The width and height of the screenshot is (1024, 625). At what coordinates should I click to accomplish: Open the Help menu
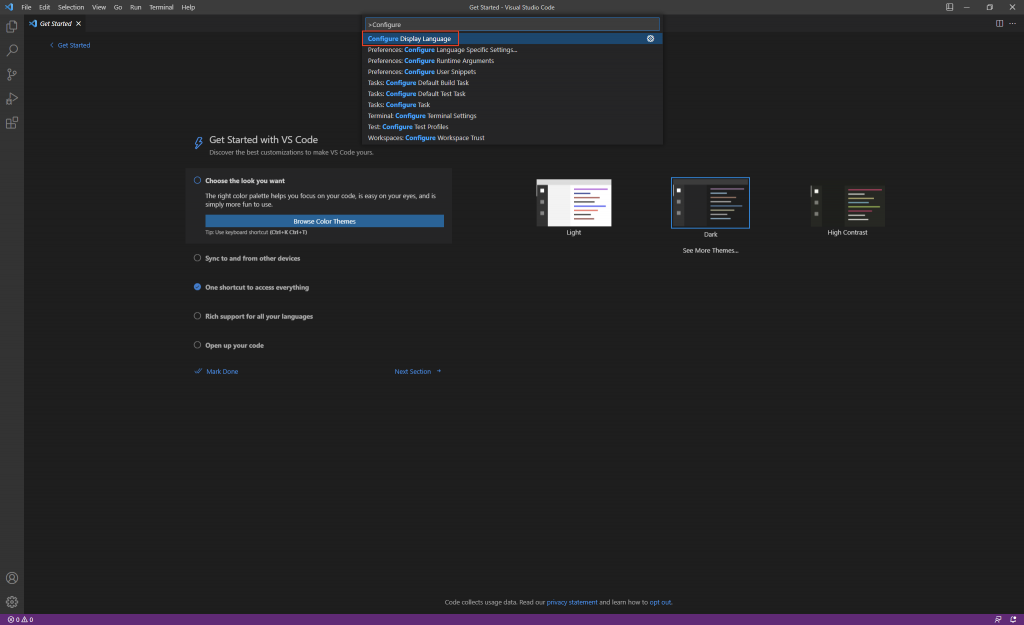188,7
